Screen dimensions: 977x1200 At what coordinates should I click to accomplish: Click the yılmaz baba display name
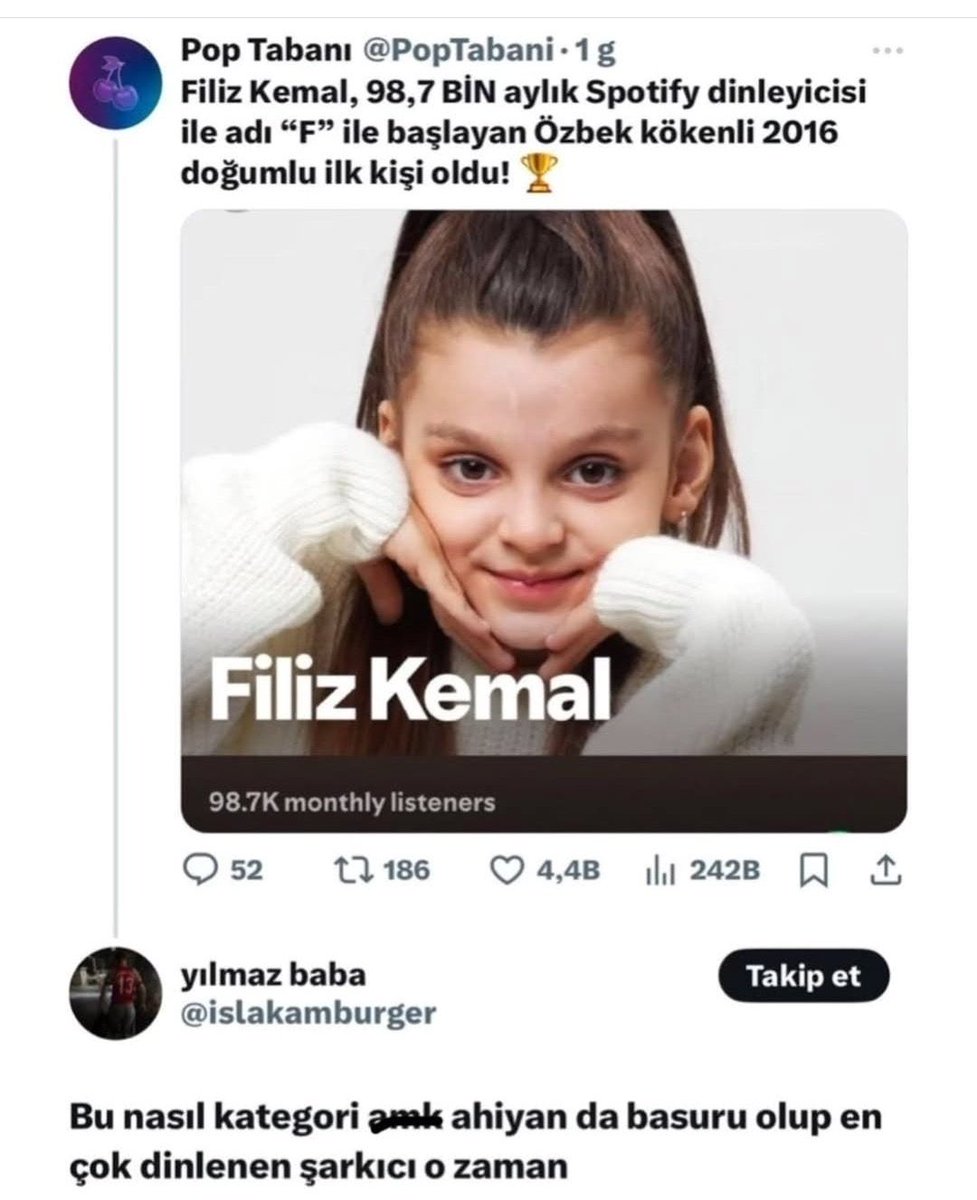[x=273, y=974]
